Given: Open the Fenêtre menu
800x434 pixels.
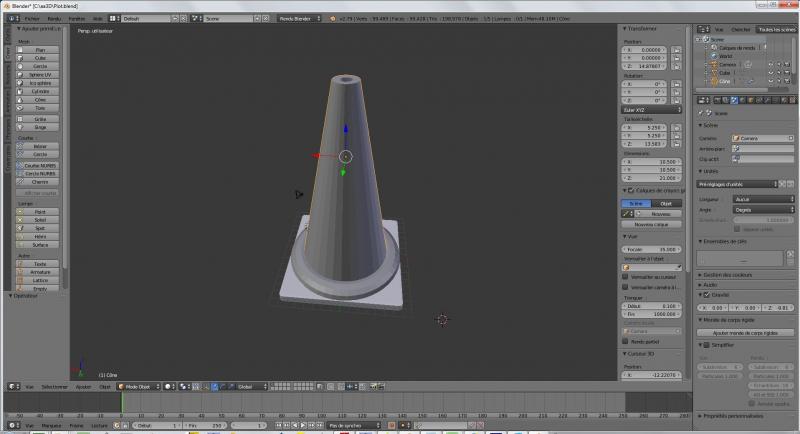Looking at the screenshot, I should 76,18.
